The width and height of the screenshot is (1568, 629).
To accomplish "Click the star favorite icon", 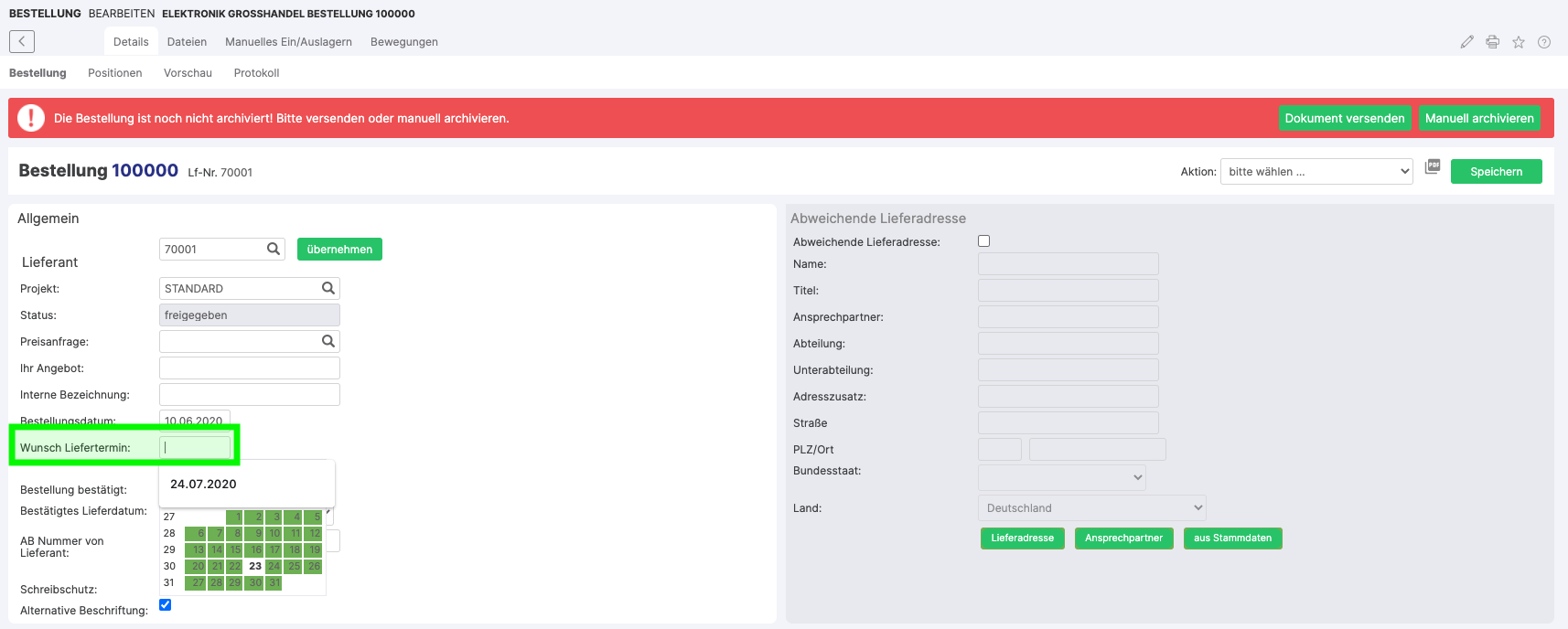I will [x=1518, y=42].
